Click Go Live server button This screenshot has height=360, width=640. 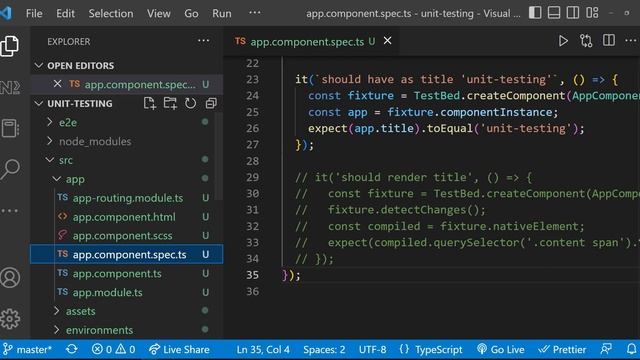click(x=501, y=349)
